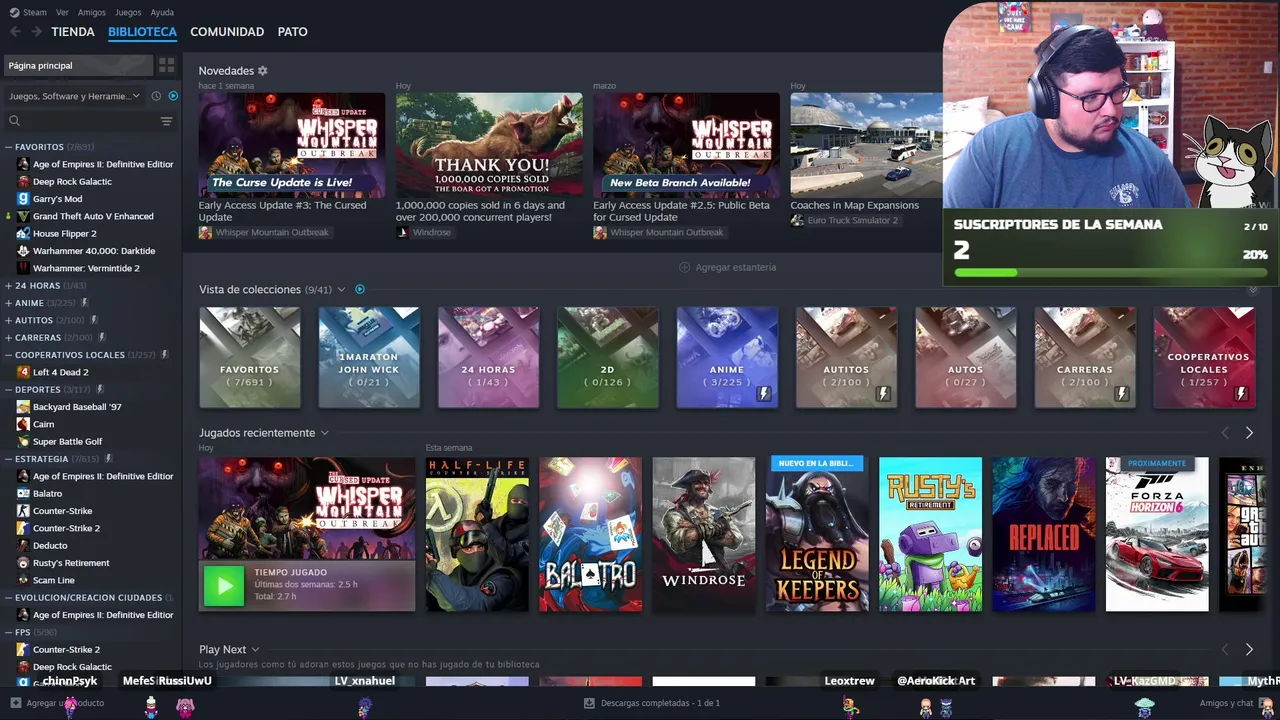Open the Juegos menu
This screenshot has width=1280, height=720.
tap(128, 12)
